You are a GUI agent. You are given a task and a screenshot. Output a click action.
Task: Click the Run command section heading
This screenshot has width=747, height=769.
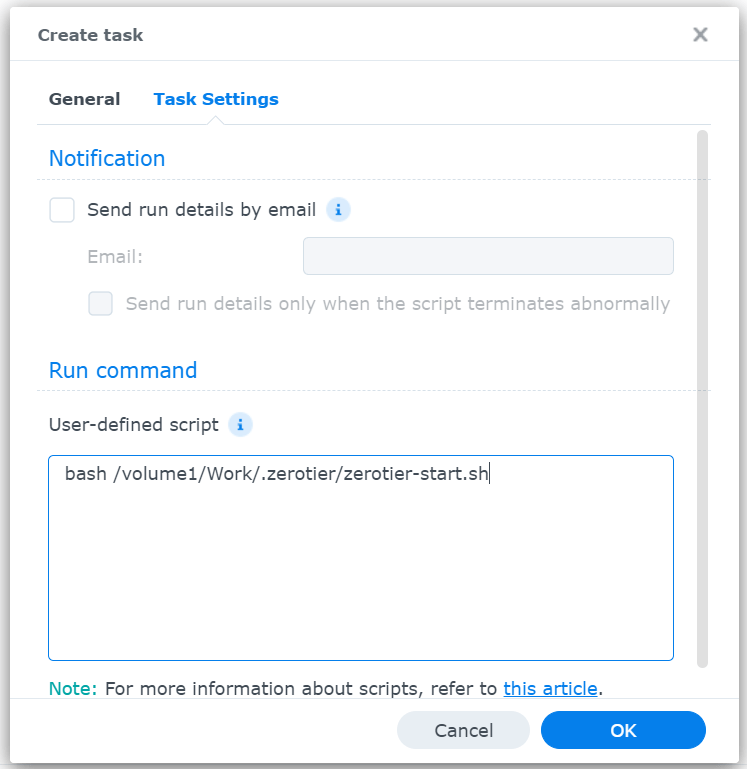pyautogui.click(x=123, y=370)
